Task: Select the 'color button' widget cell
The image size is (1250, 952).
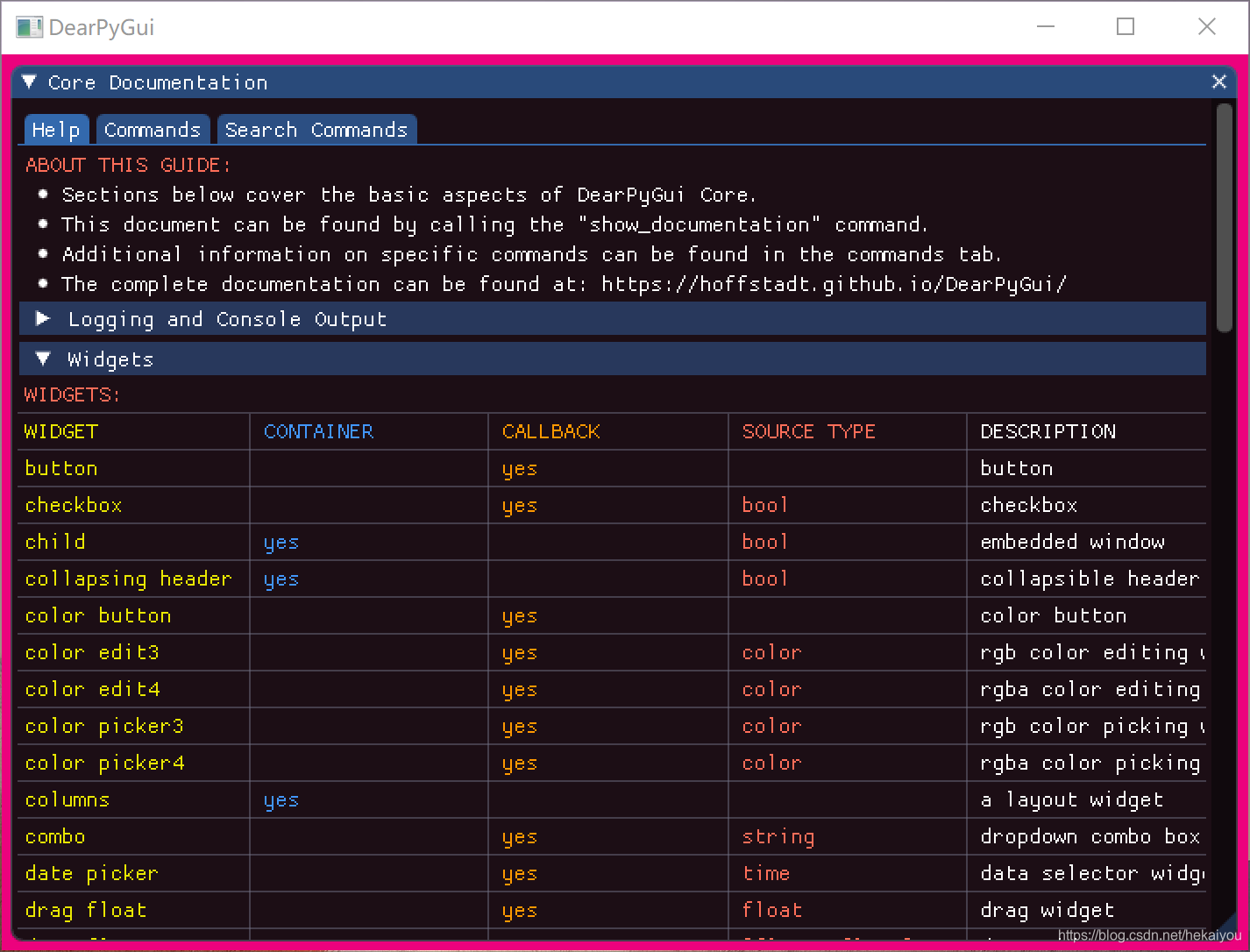Action: click(x=98, y=615)
